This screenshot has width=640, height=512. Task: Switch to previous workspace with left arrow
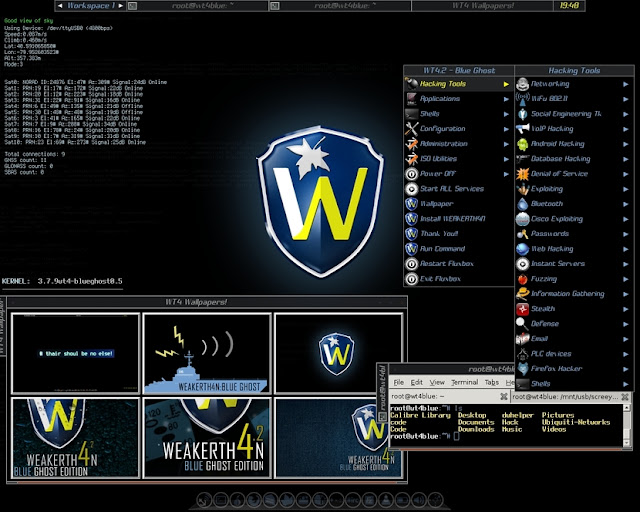tap(60, 6)
